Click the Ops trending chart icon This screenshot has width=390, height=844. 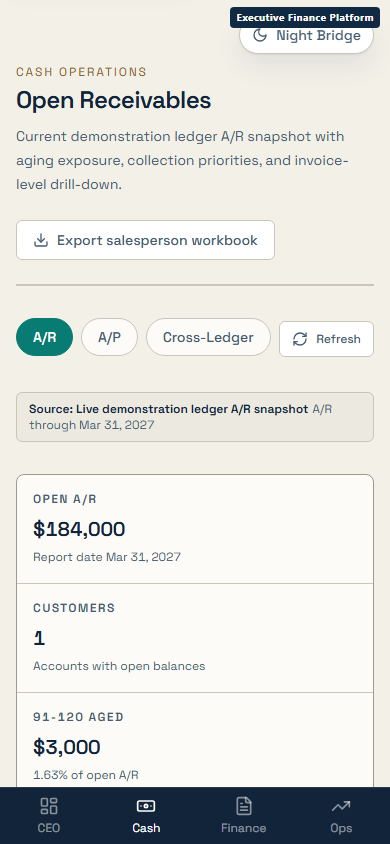(x=341, y=806)
